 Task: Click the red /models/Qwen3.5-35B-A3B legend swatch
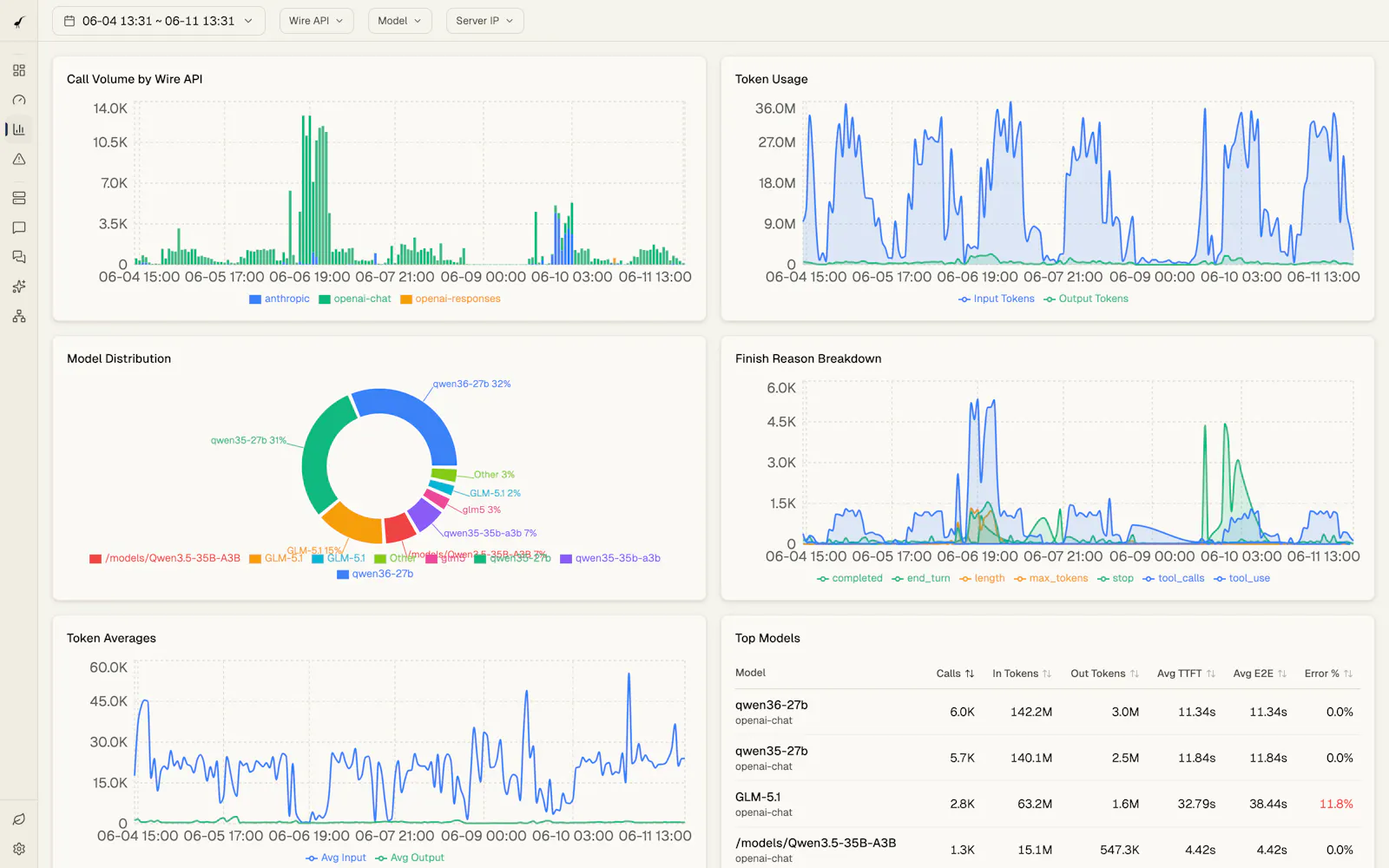pyautogui.click(x=95, y=559)
